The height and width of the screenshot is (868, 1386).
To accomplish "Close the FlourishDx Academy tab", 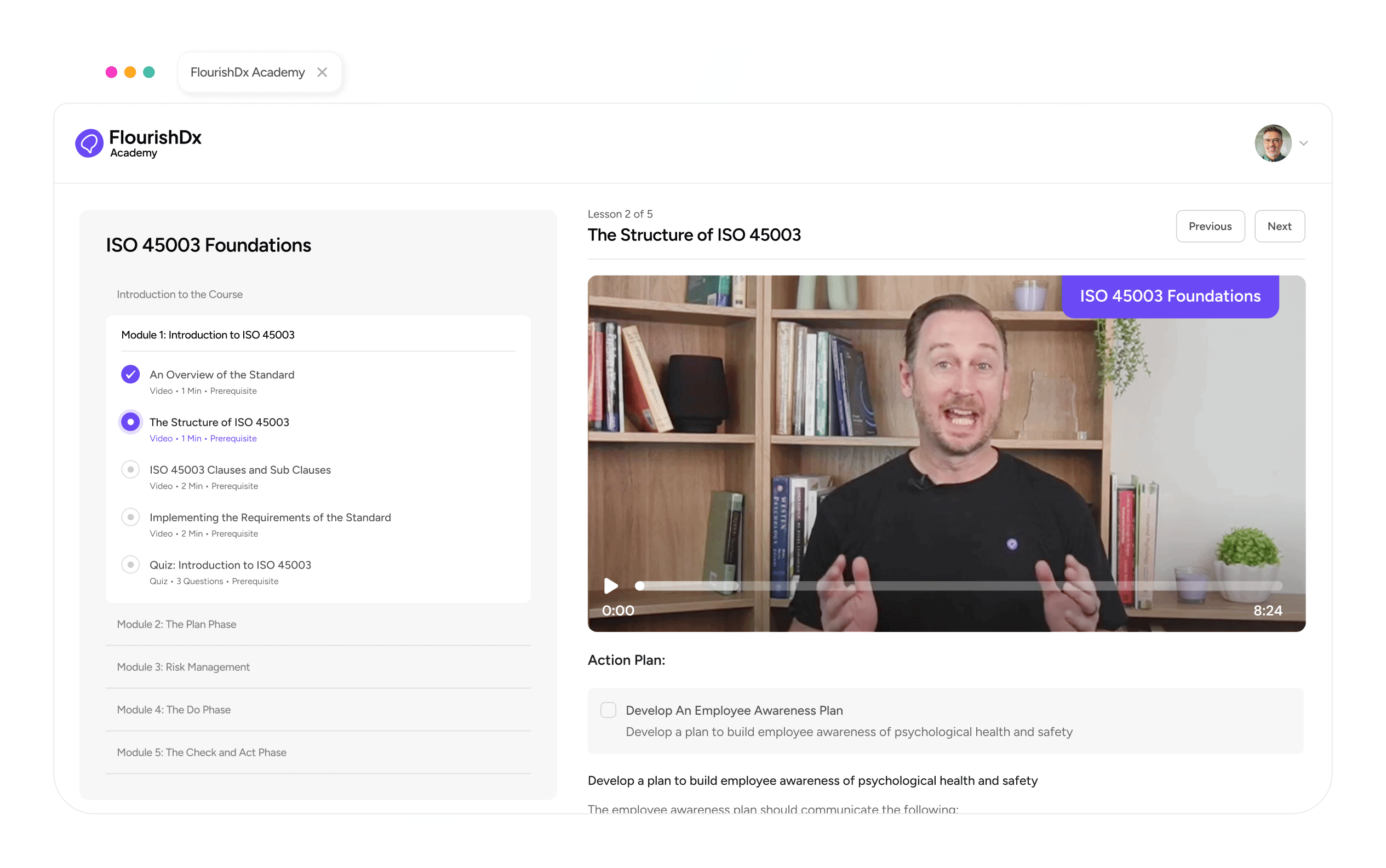I will coord(322,72).
